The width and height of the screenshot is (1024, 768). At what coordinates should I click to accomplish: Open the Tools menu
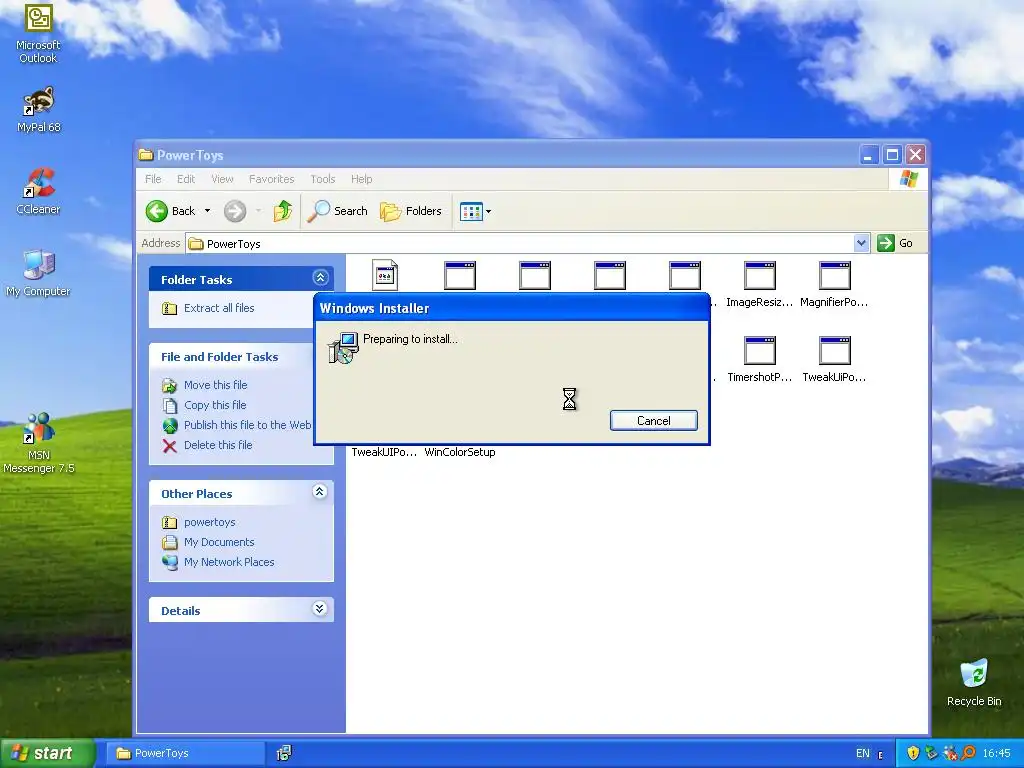323,179
